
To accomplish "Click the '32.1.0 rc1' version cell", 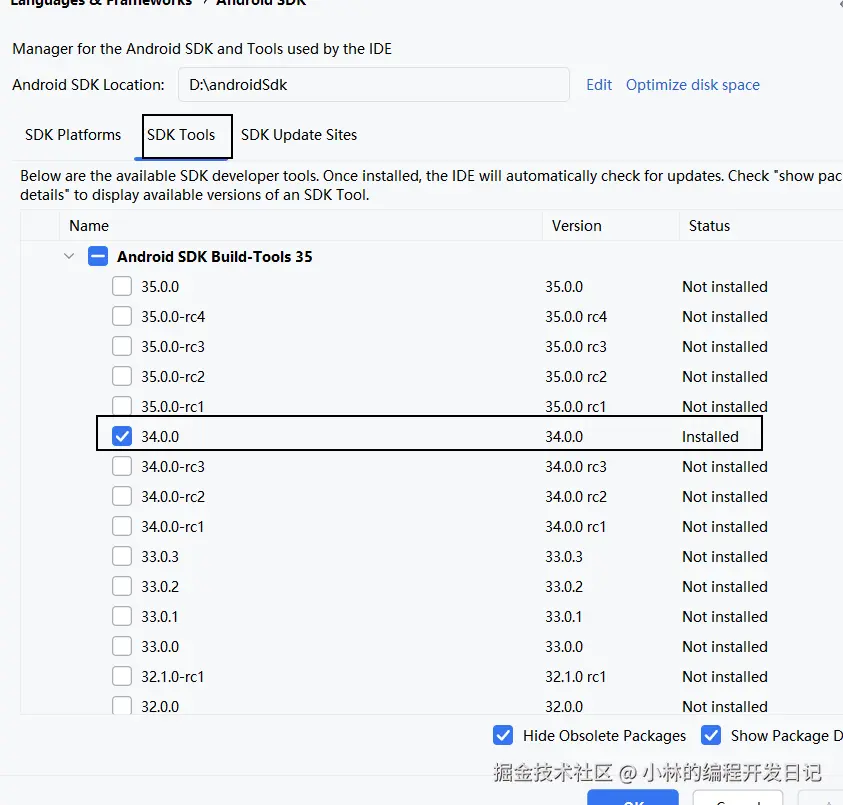I will coord(575,676).
